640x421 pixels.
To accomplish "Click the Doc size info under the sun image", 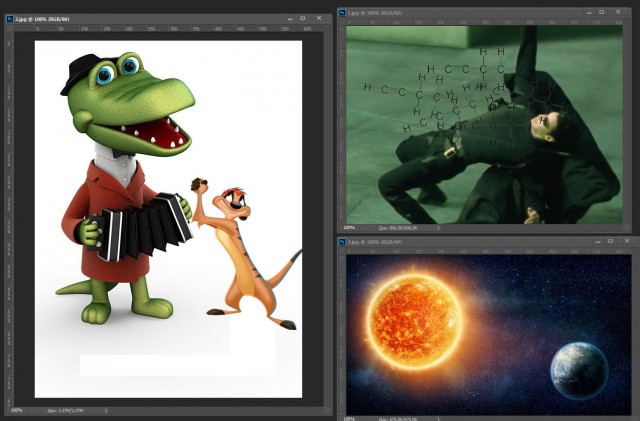I will (398, 419).
